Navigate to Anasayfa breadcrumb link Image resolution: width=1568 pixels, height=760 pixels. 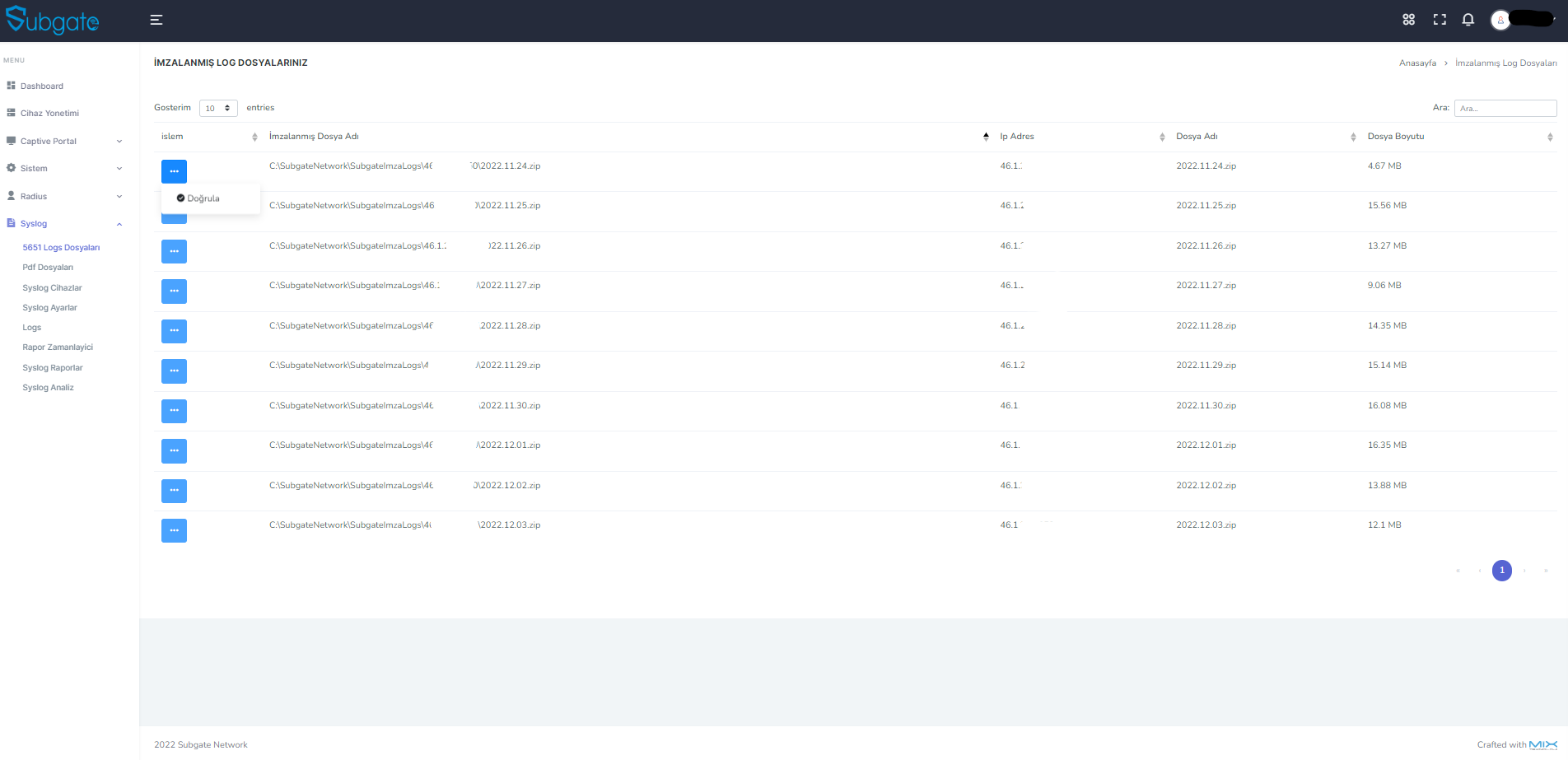[1417, 63]
